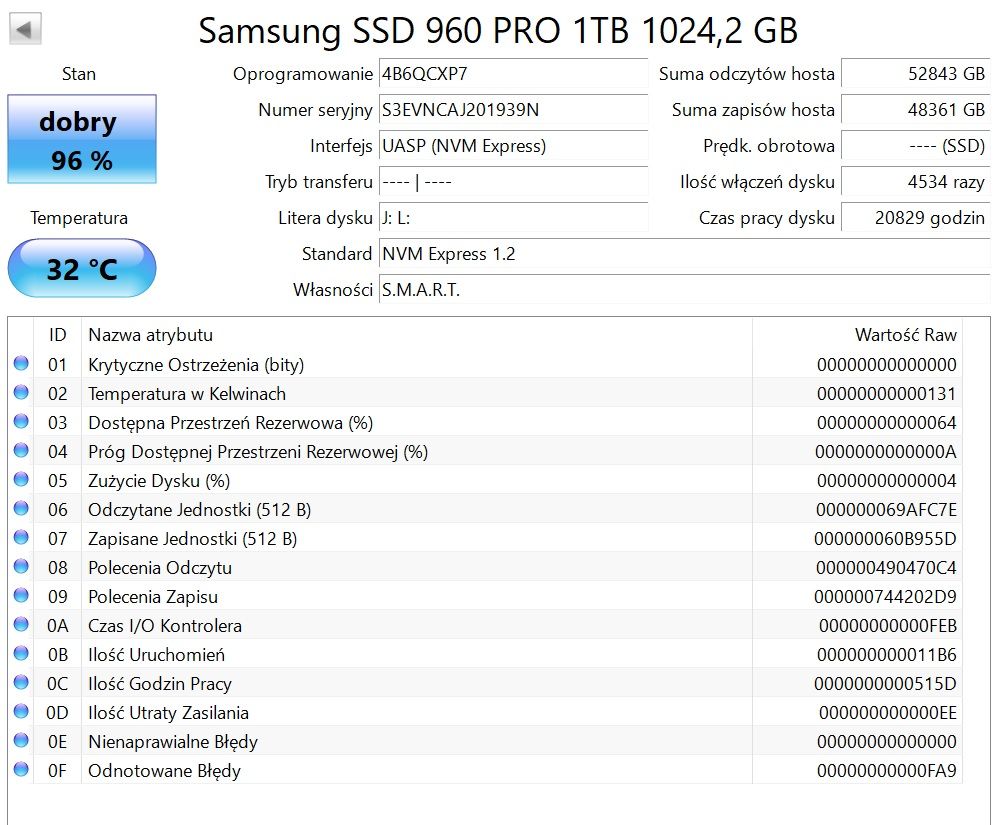Viewport: 1000px width, 825px height.
Task: Click raw value 0000000000000A
Action: pos(886,451)
